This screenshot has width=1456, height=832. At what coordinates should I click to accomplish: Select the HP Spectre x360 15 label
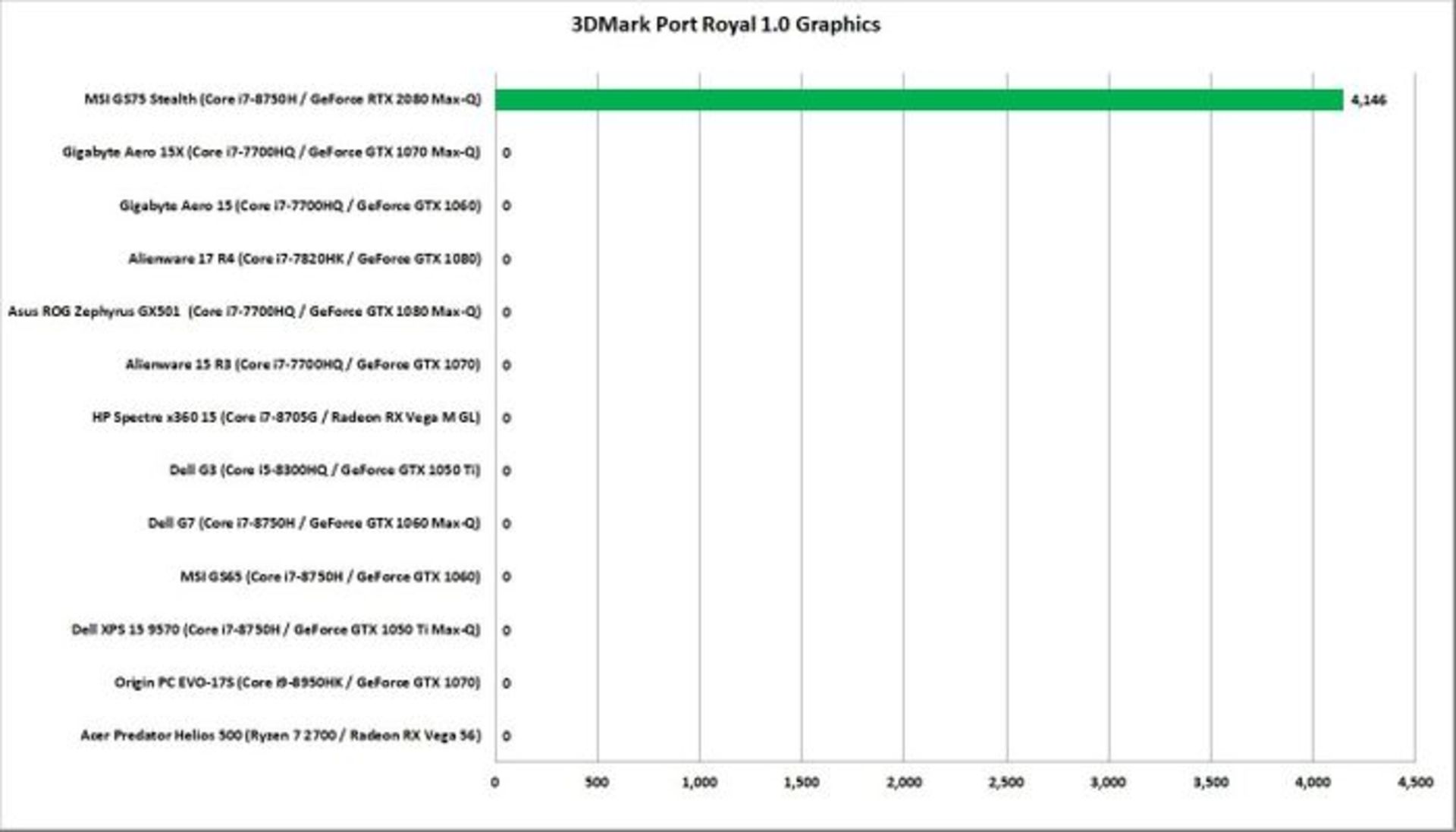(286, 417)
